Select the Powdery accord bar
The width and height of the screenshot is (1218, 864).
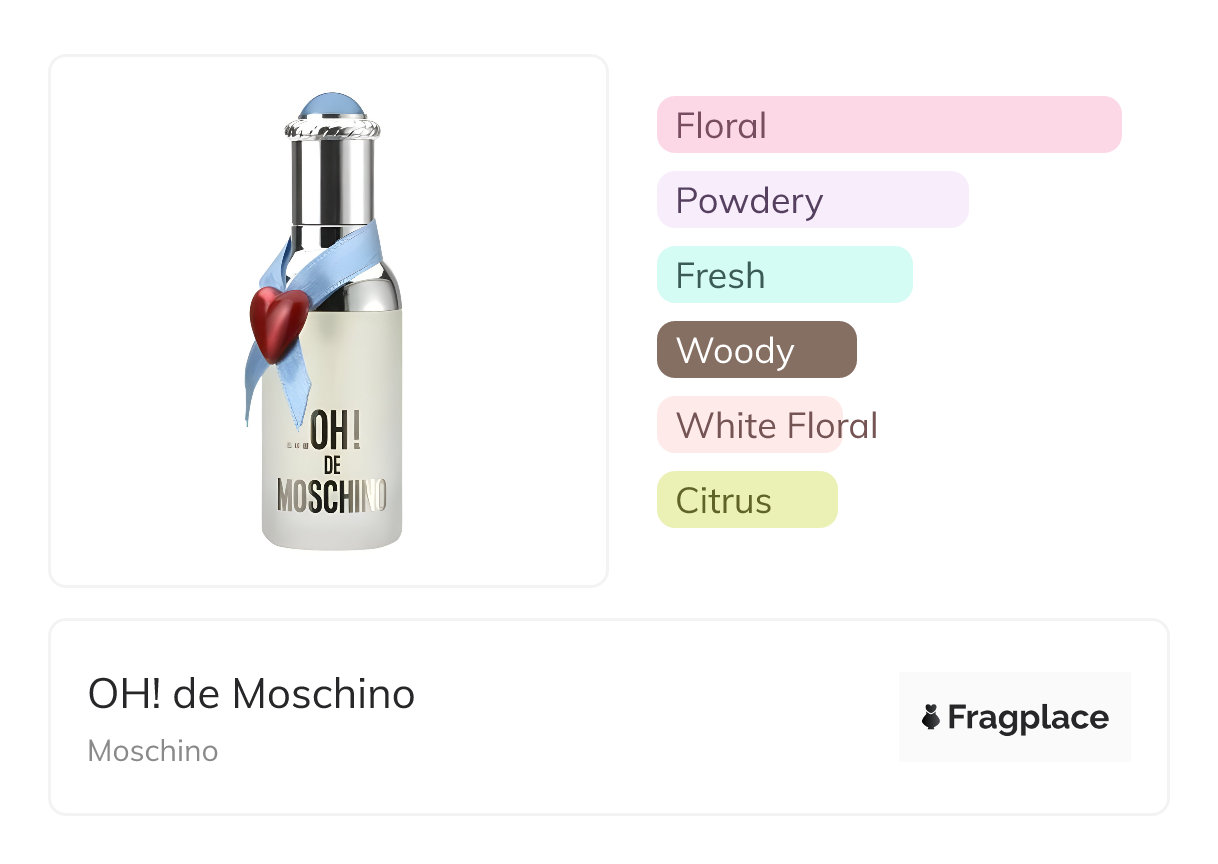(x=812, y=200)
